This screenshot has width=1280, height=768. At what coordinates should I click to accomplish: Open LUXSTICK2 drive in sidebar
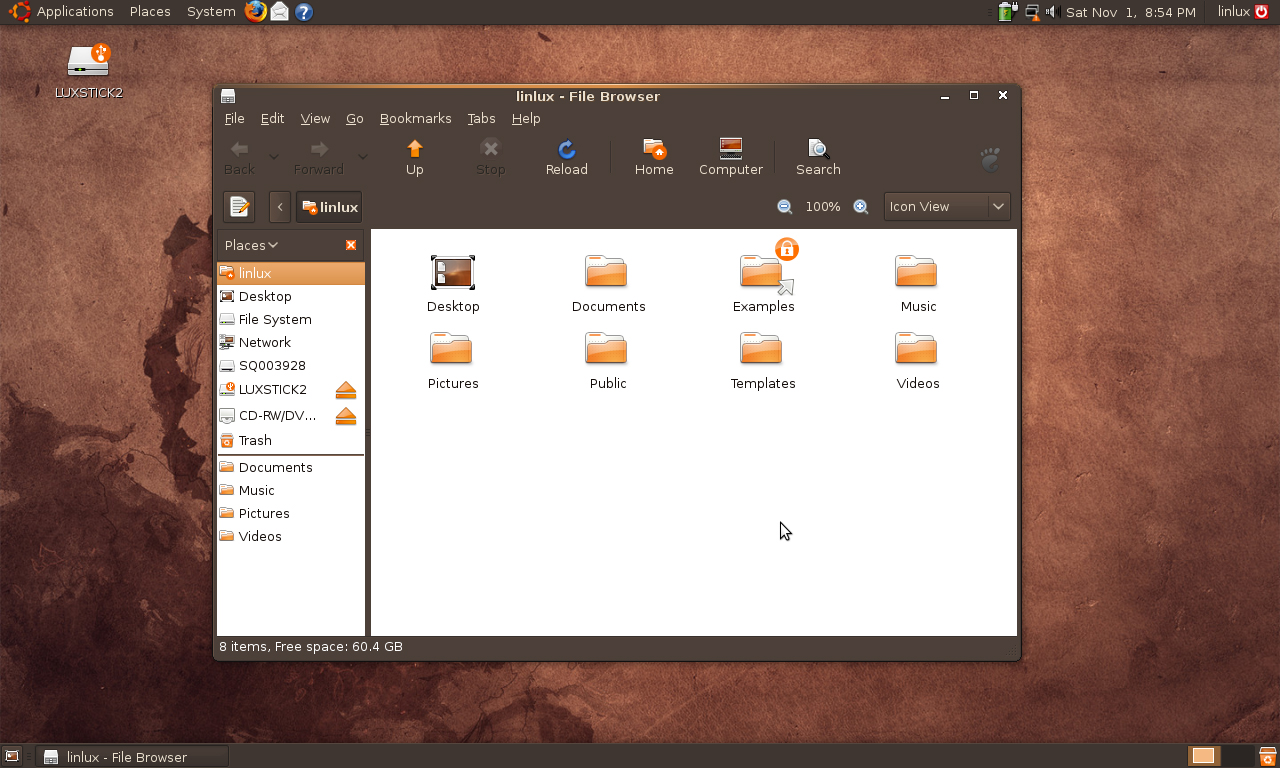(x=273, y=389)
